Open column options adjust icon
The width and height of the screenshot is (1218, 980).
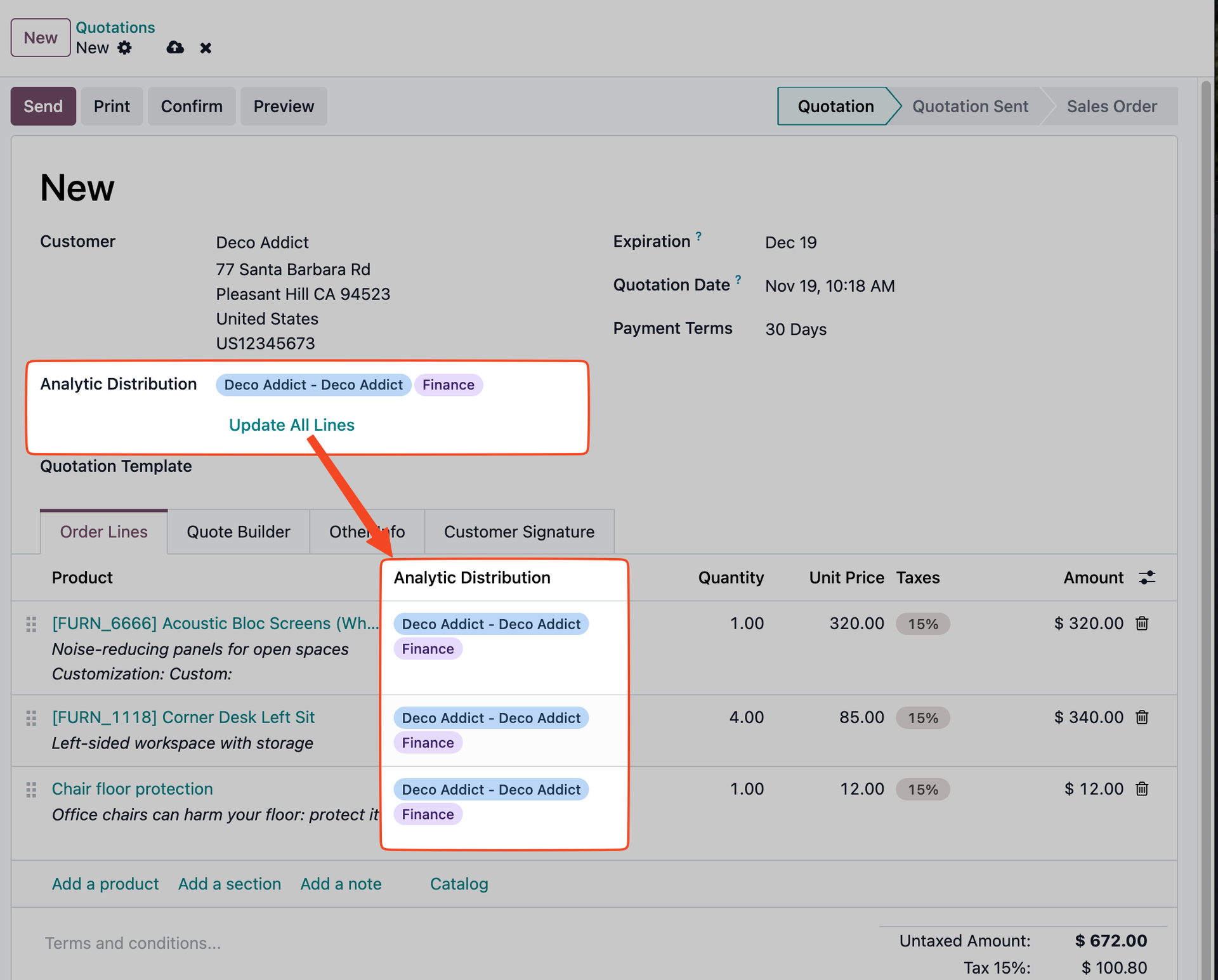point(1146,578)
